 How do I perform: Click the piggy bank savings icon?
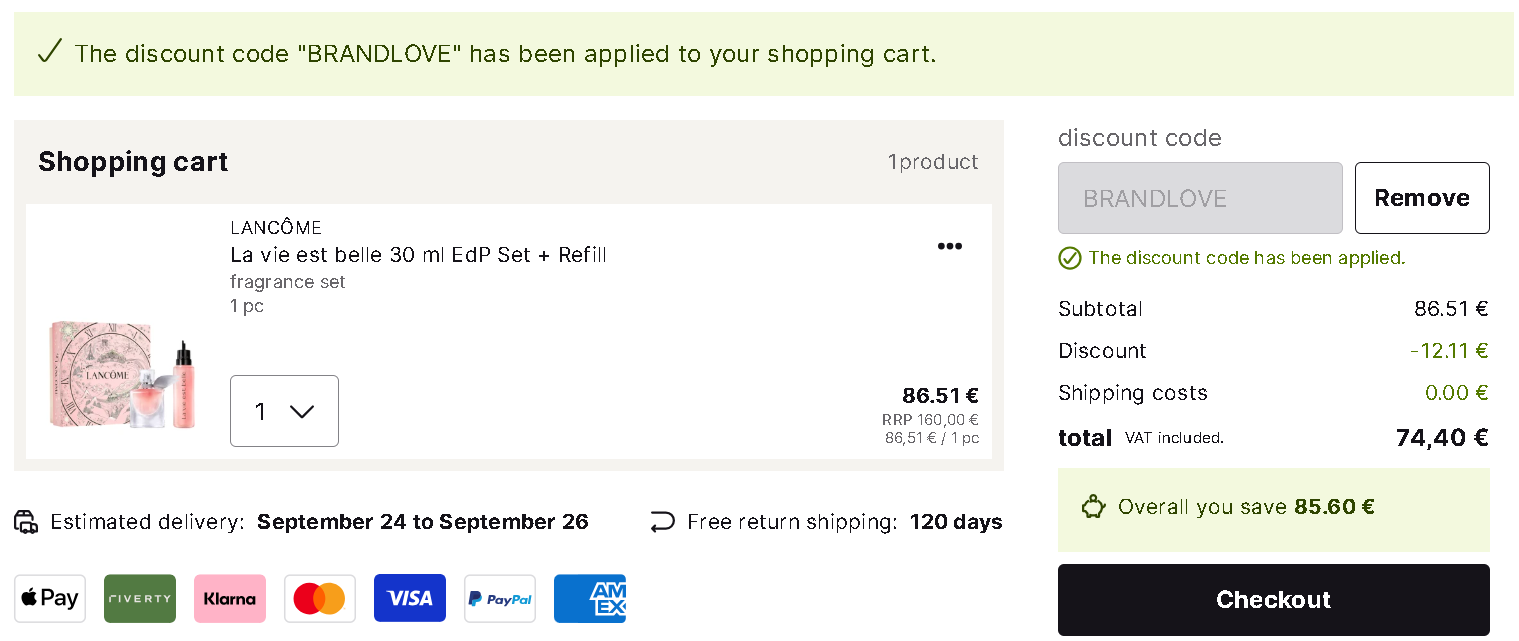1093,507
